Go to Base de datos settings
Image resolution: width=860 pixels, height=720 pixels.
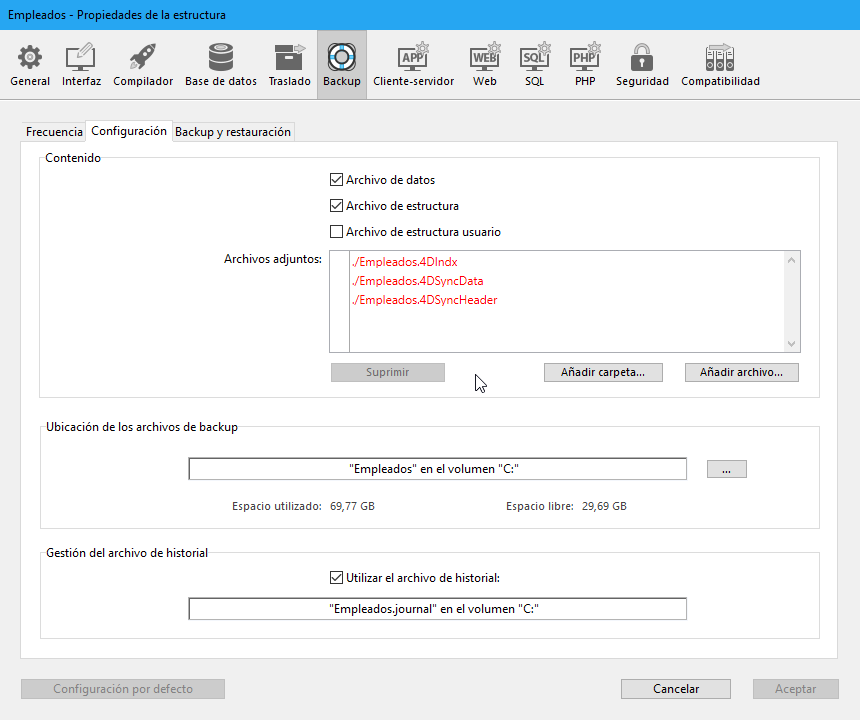221,65
